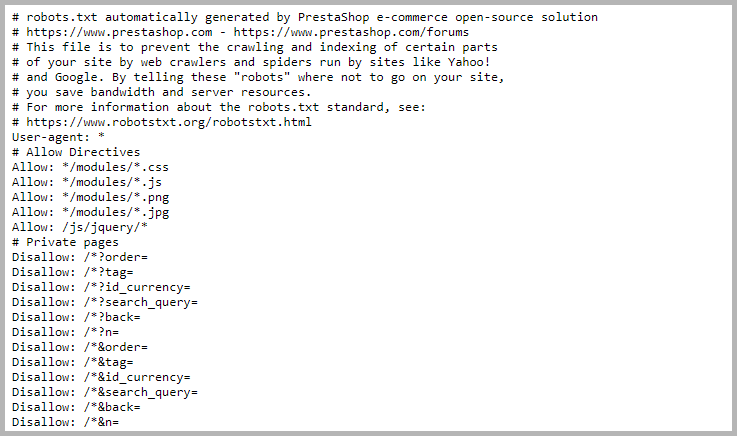Click the 'Allow: */modules/*.jpg' line

[x=90, y=212]
